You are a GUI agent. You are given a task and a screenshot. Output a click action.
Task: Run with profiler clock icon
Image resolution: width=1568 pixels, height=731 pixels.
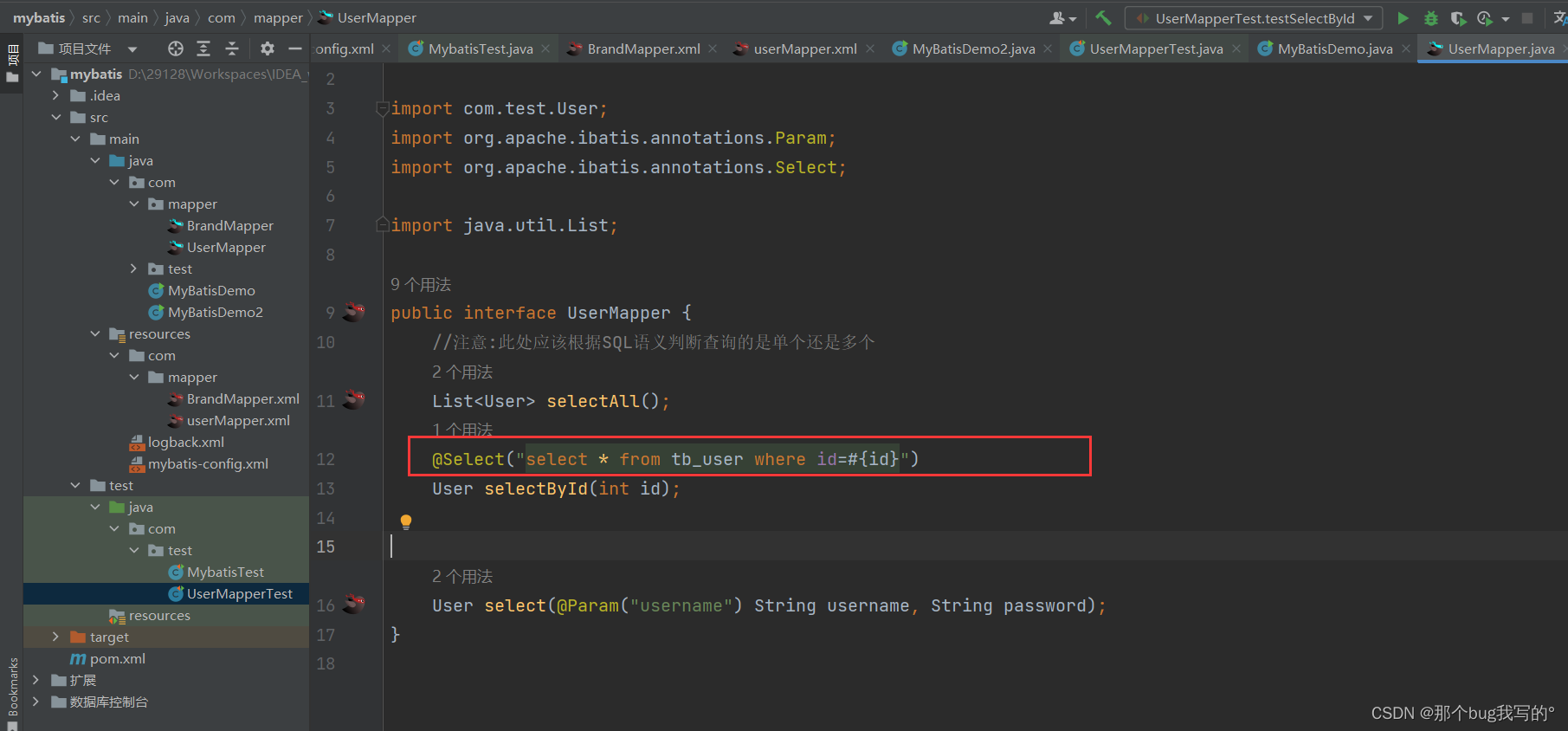tap(1485, 18)
